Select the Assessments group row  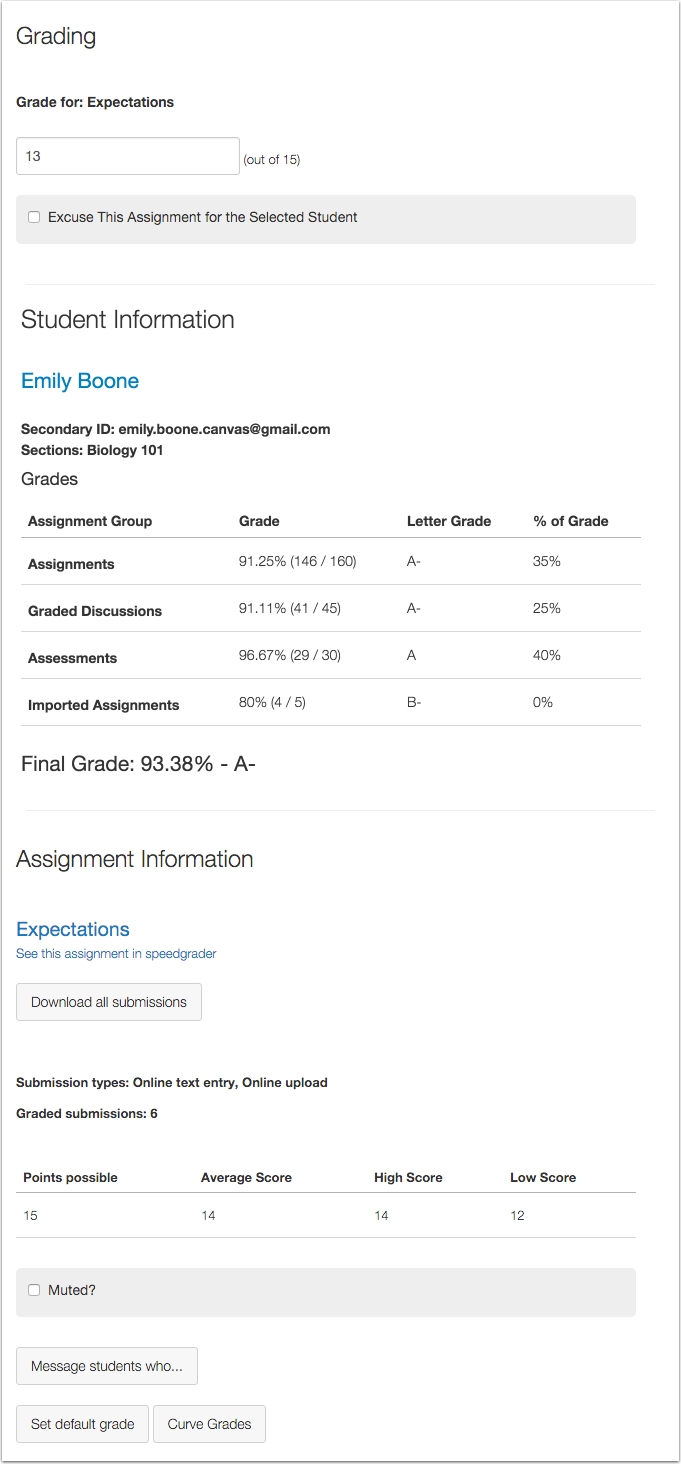[x=331, y=656]
